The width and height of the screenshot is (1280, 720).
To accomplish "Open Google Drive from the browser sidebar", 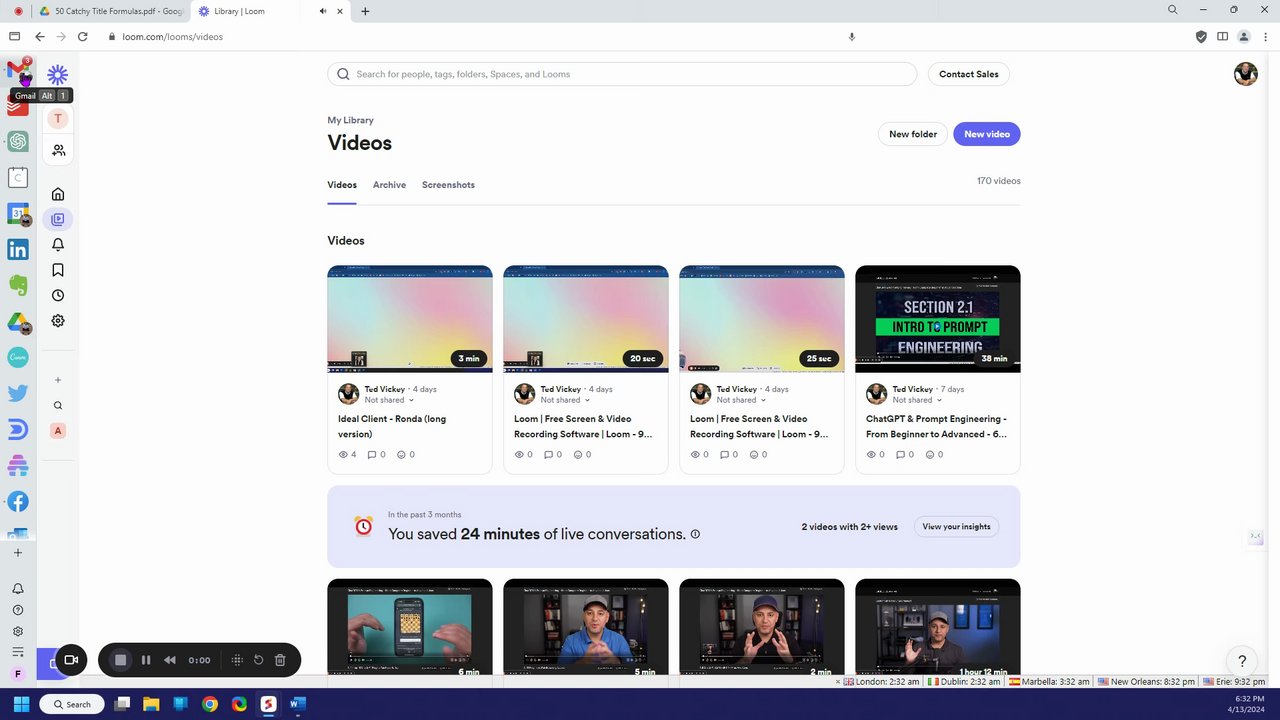I will click(x=18, y=321).
